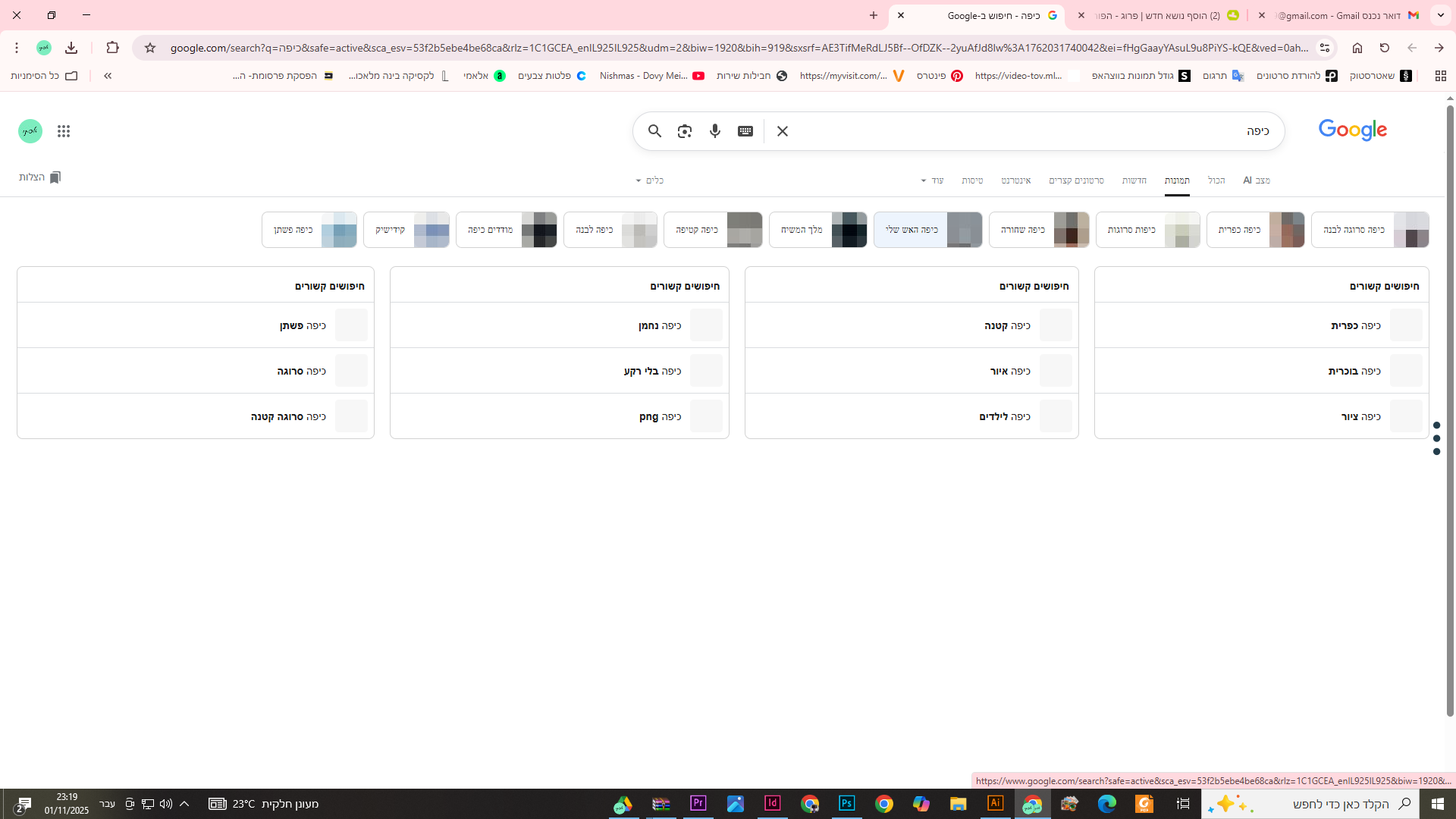1456x819 pixels.
Task: Open Chrome extensions puzzle icon
Action: [112, 48]
